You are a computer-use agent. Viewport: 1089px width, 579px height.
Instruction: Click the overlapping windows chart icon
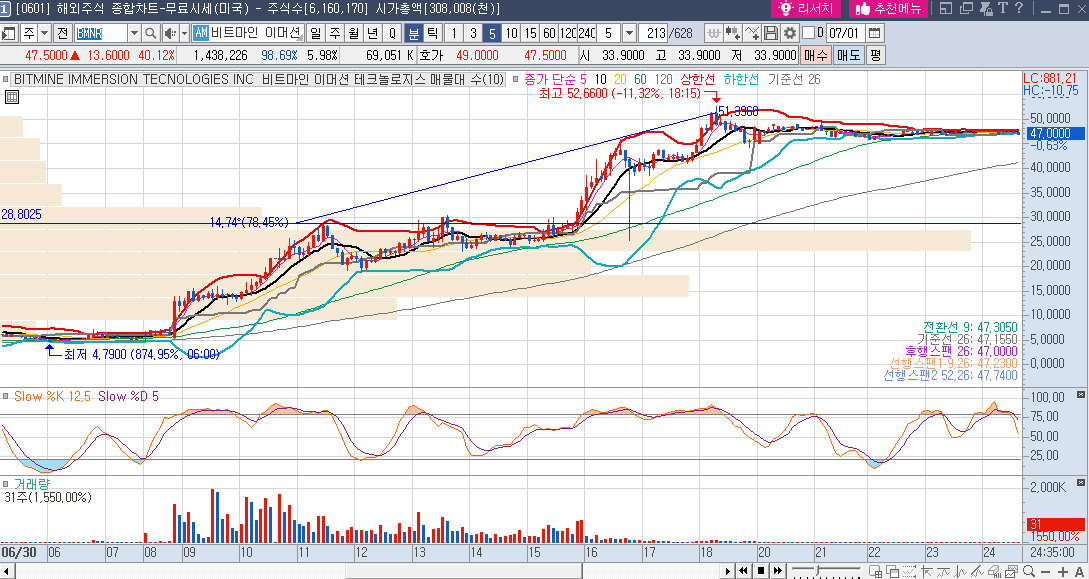pos(892,571)
